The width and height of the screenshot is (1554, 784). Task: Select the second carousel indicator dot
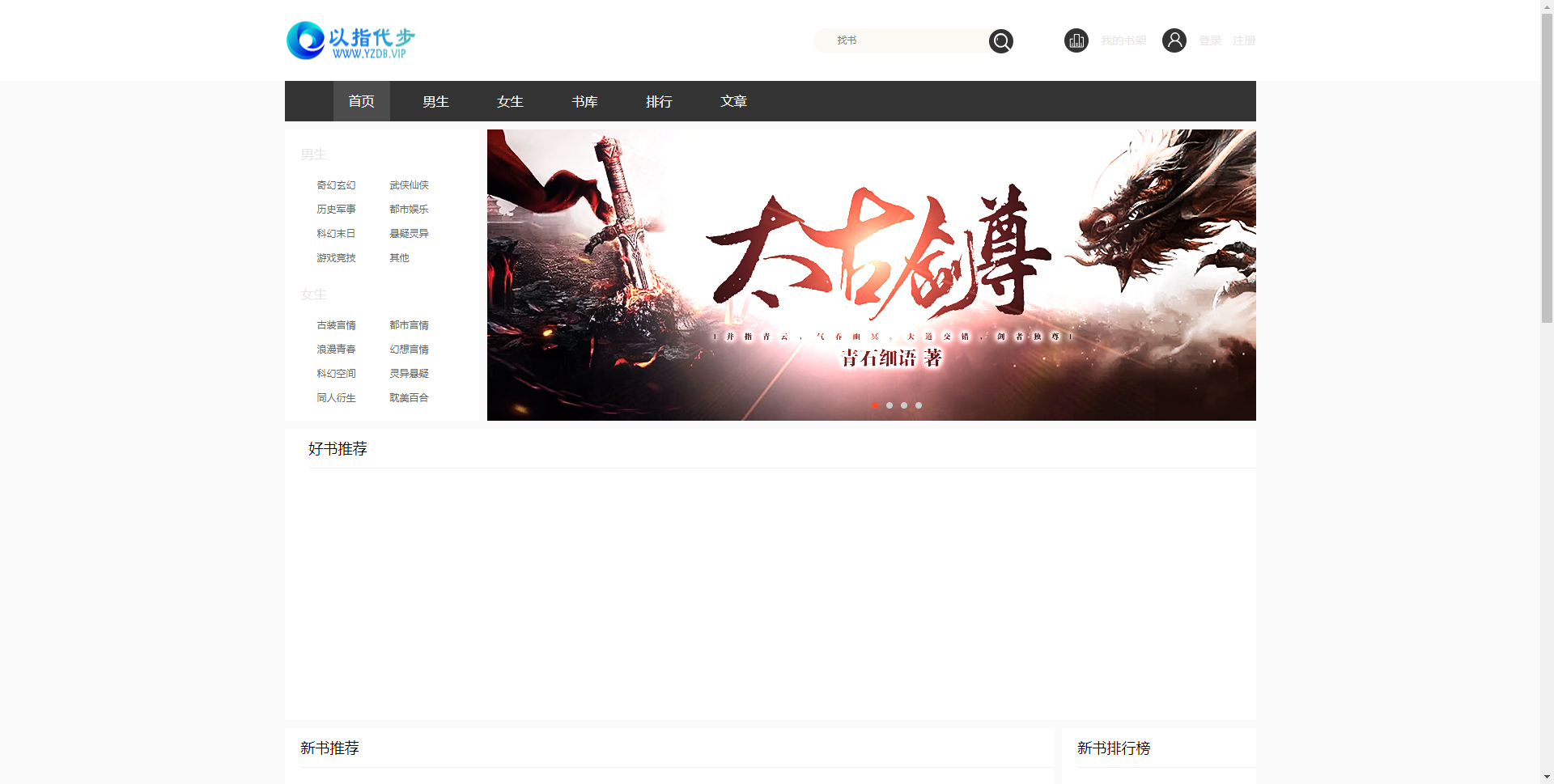point(890,405)
